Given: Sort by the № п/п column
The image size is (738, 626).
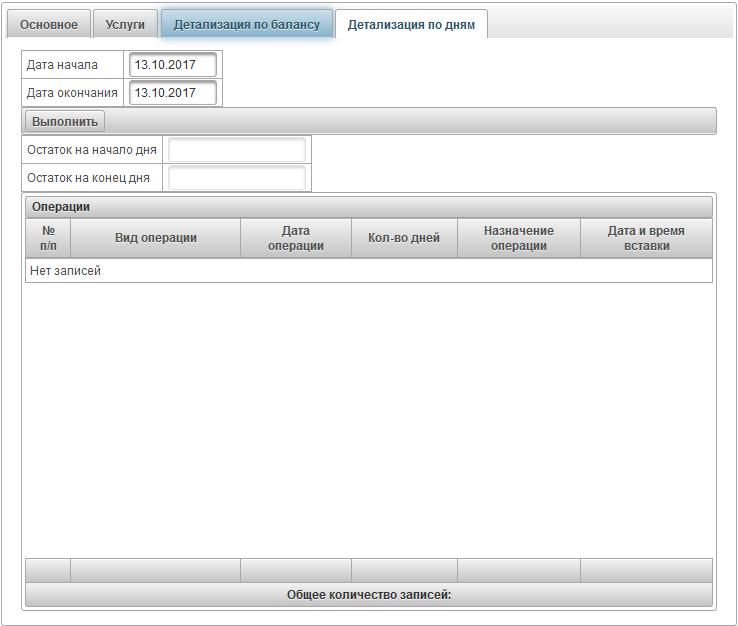Looking at the screenshot, I should [x=48, y=238].
